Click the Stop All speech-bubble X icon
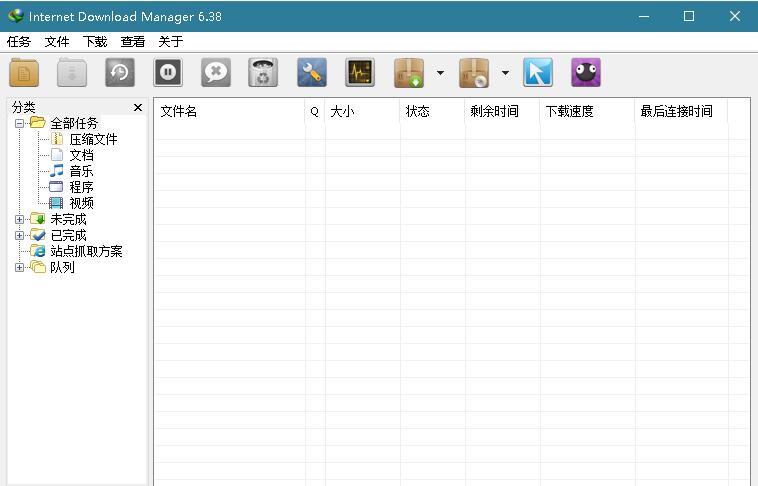Image resolution: width=758 pixels, height=486 pixels. click(216, 73)
